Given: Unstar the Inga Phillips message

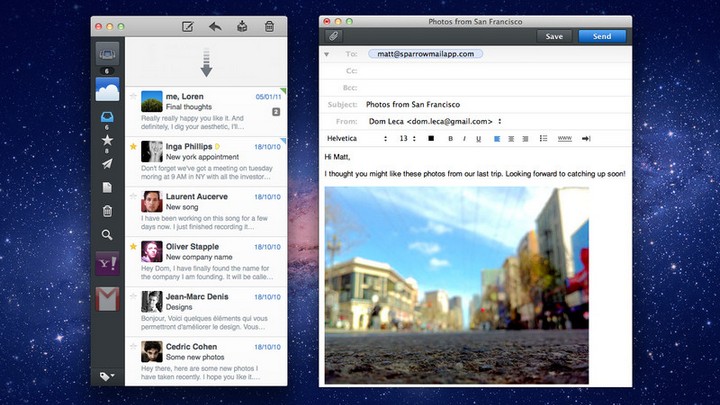Looking at the screenshot, I should pyautogui.click(x=133, y=146).
